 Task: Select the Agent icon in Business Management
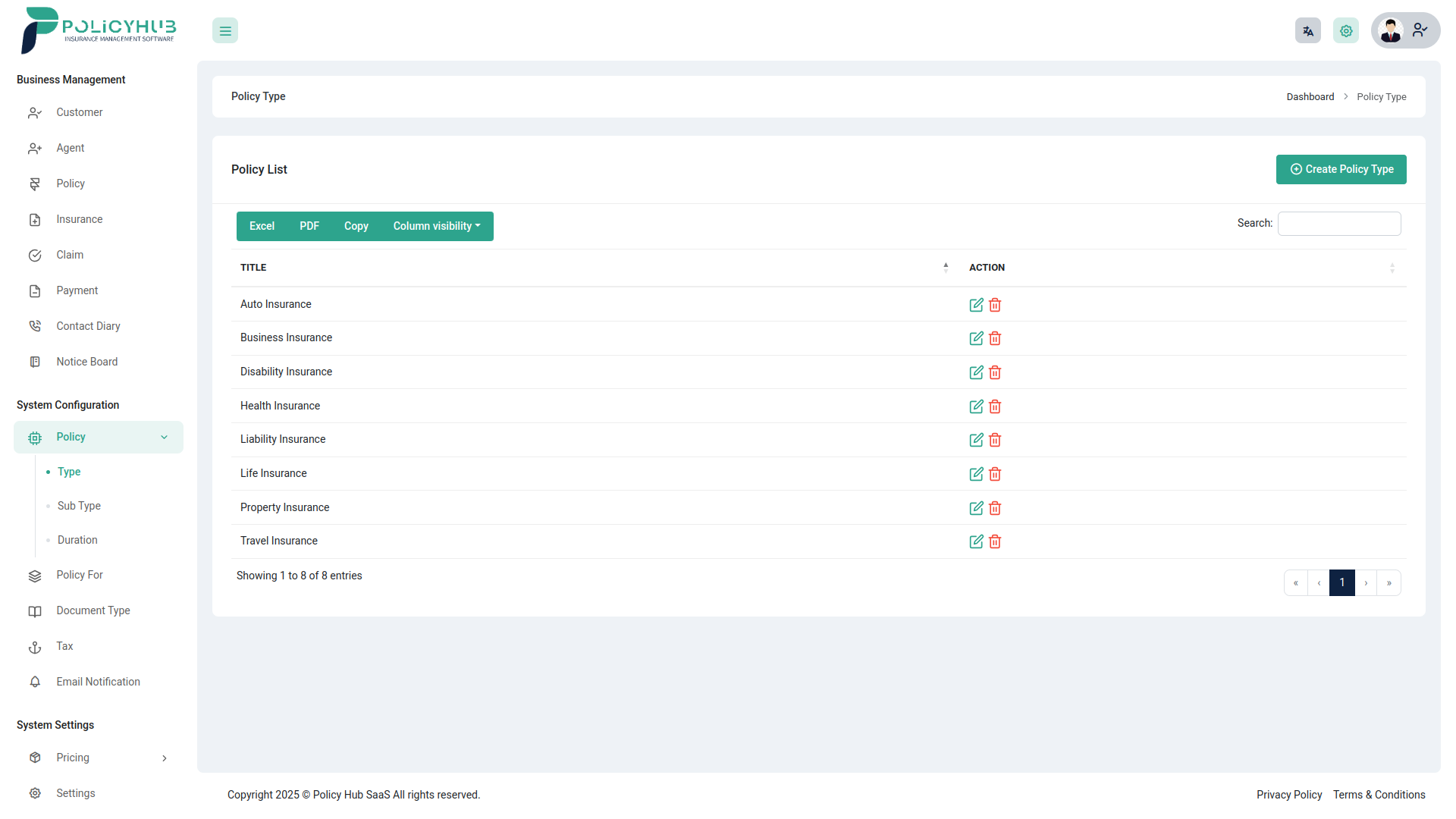pos(35,148)
